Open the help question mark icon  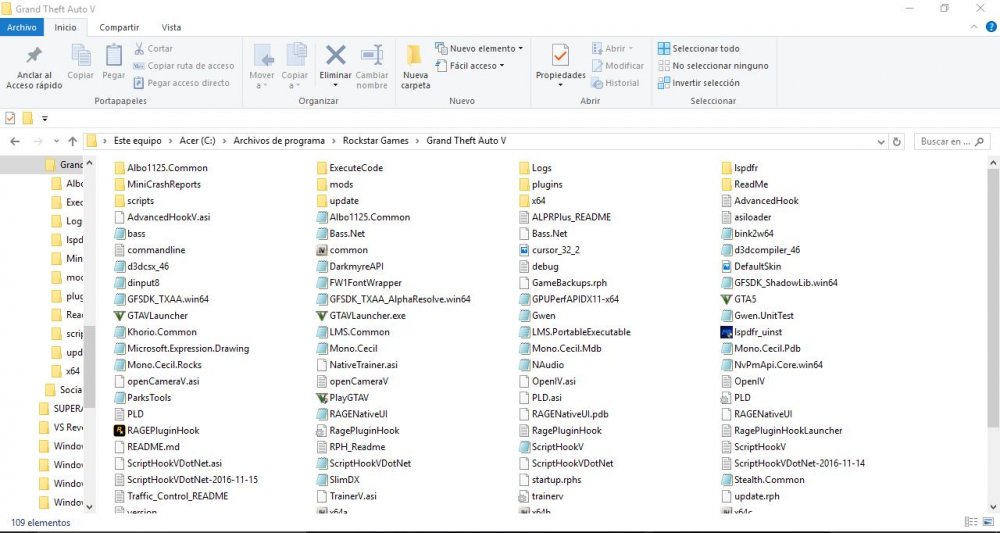(x=991, y=27)
